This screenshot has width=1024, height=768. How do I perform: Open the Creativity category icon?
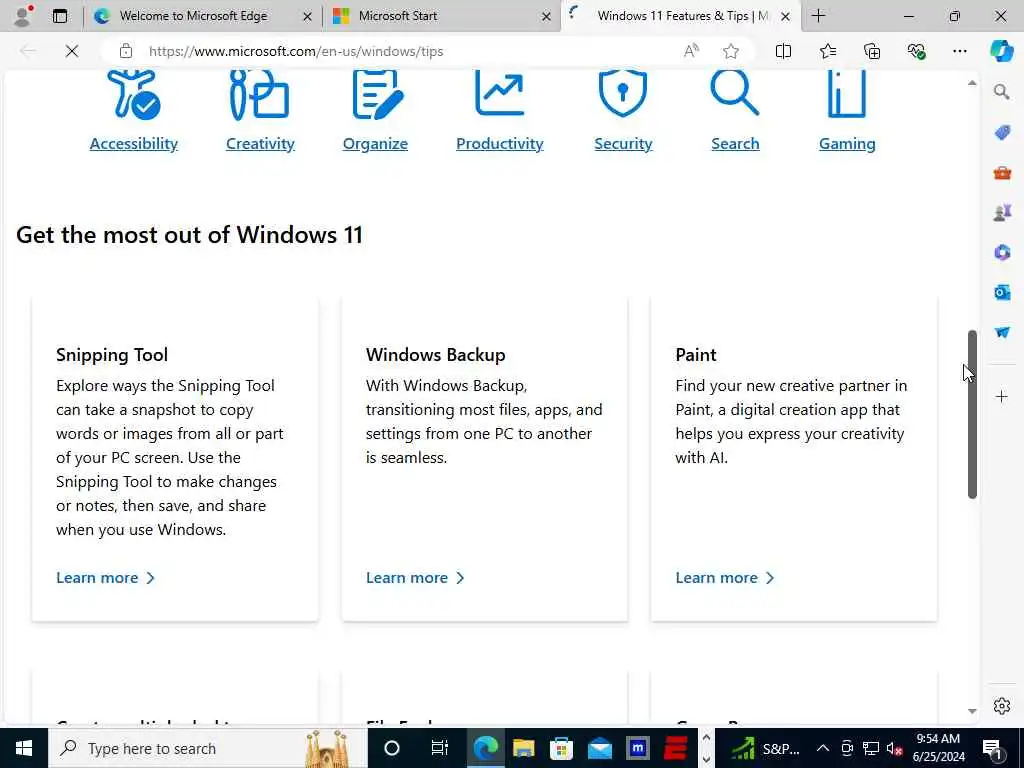[x=259, y=95]
